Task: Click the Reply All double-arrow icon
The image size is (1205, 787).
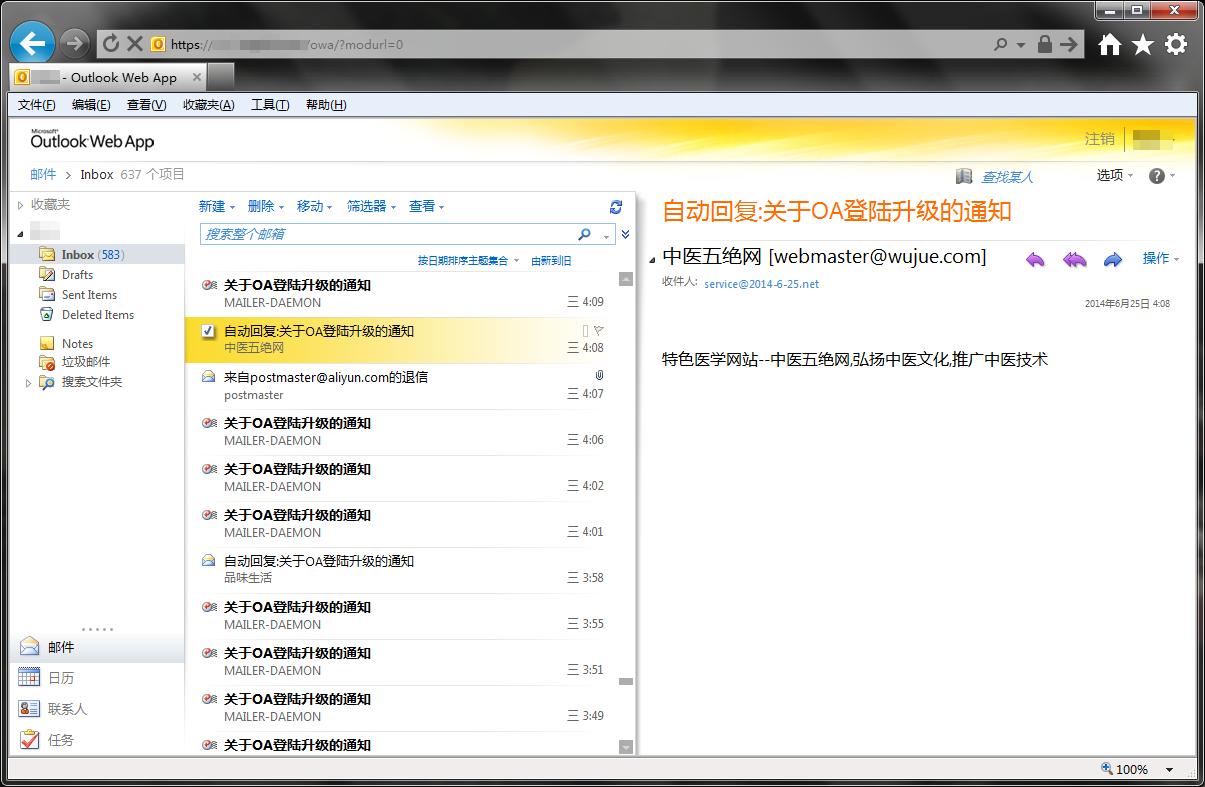Action: click(1074, 259)
